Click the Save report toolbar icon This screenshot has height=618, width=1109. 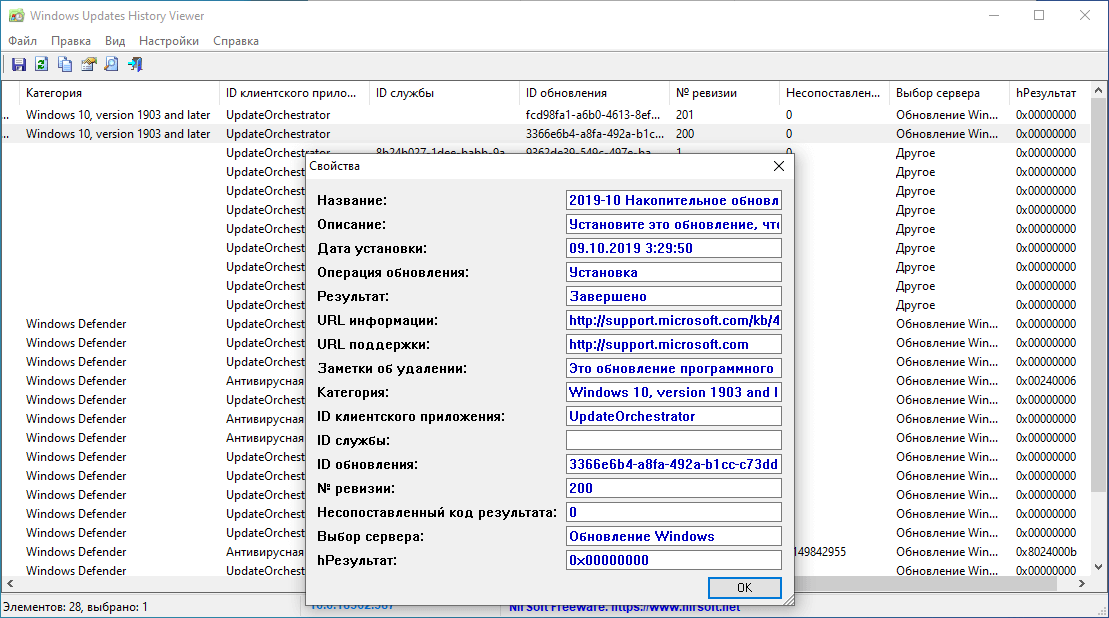[18, 63]
